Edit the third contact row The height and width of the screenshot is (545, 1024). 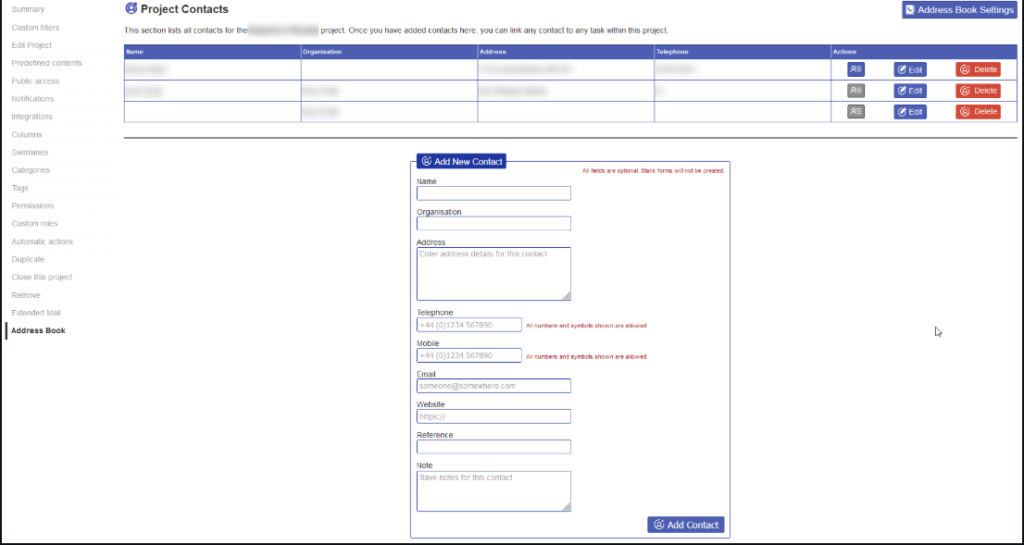(910, 112)
